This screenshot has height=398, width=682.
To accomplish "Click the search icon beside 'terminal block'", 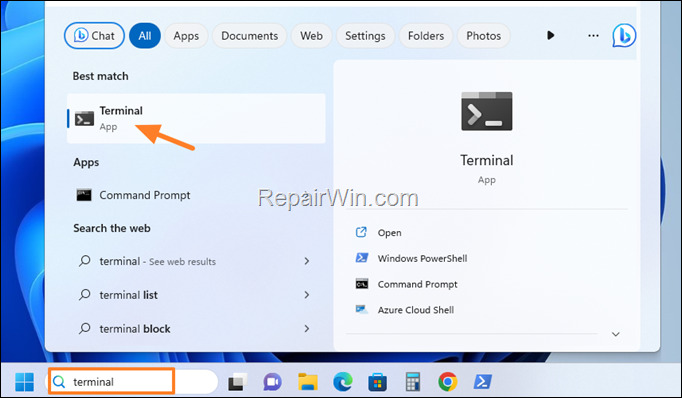I will [x=85, y=328].
